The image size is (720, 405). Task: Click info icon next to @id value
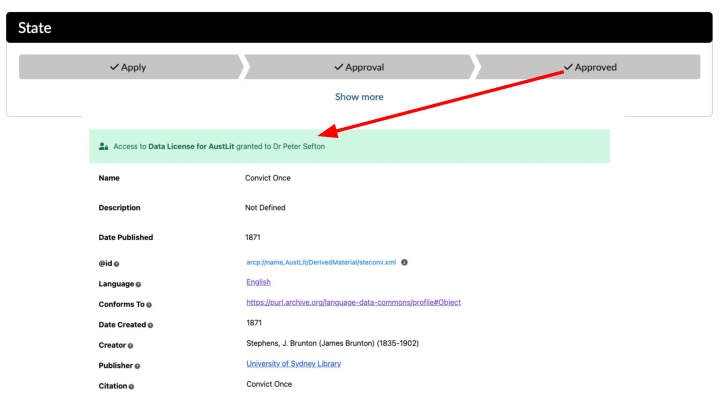(x=404, y=262)
